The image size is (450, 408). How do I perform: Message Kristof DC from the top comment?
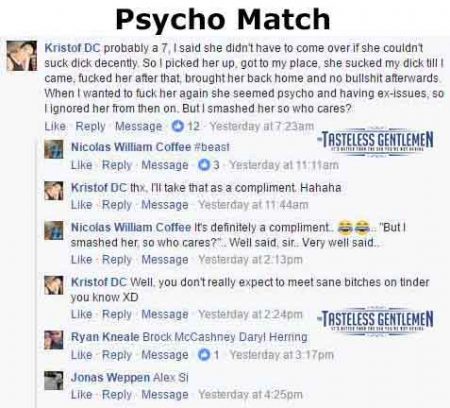click(138, 126)
